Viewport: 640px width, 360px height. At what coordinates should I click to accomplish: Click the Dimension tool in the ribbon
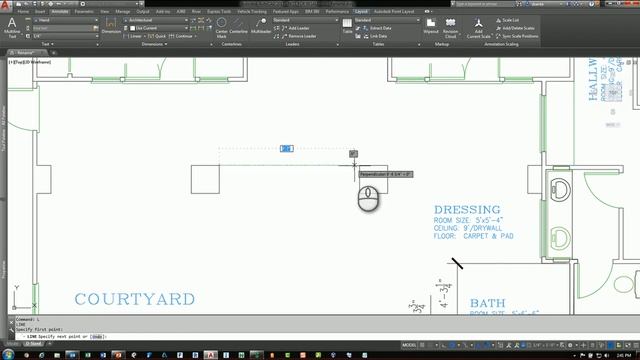[x=111, y=26]
